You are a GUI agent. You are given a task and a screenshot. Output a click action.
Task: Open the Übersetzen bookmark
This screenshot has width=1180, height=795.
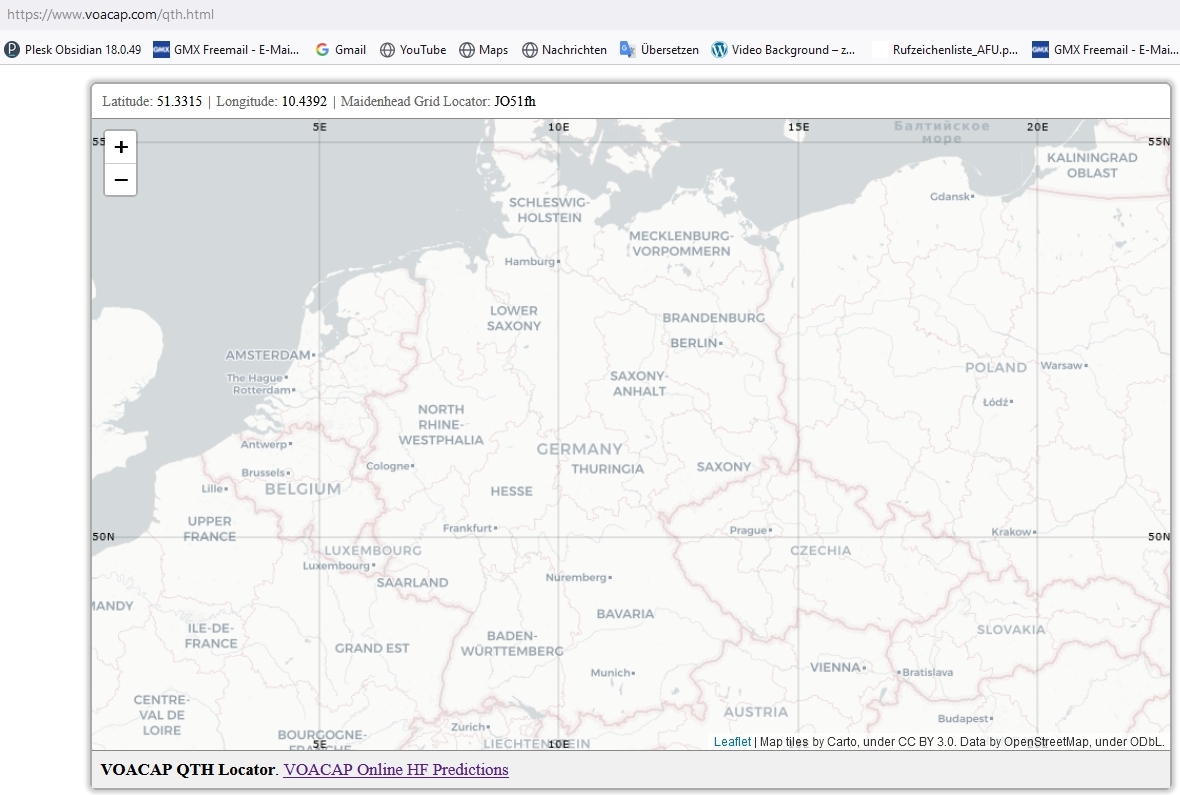coord(659,50)
